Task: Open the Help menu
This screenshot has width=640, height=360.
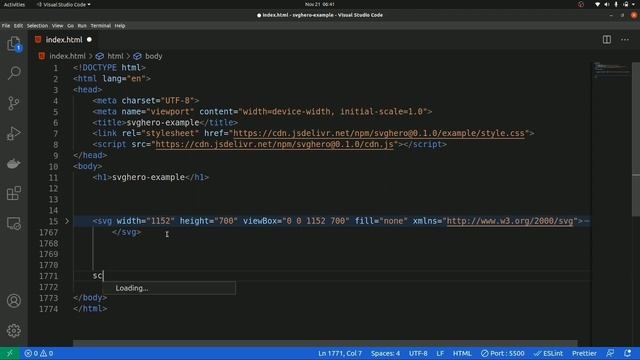Action: pos(120,26)
